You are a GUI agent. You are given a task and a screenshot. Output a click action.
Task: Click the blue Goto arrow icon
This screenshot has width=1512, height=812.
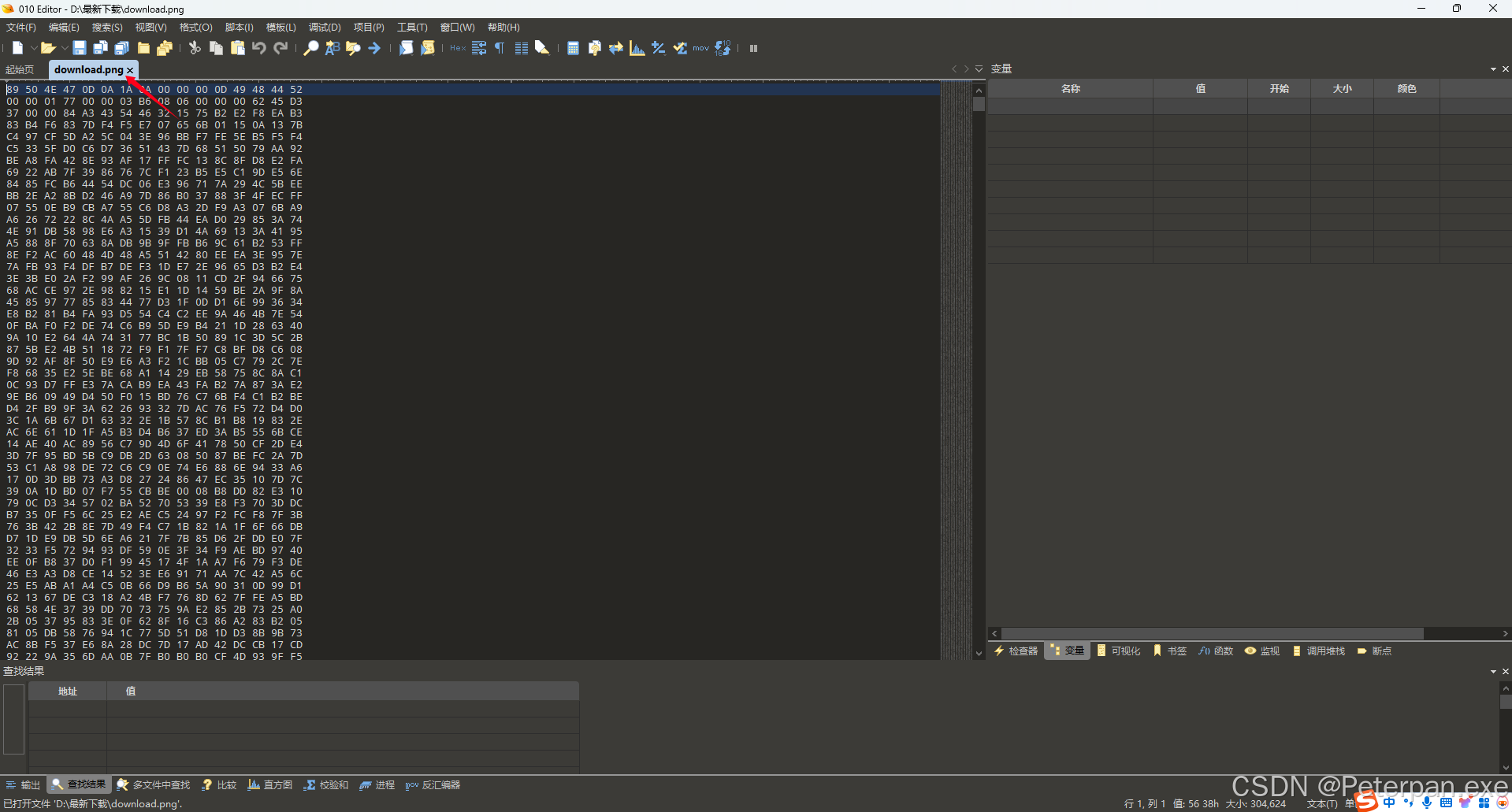pos(374,48)
